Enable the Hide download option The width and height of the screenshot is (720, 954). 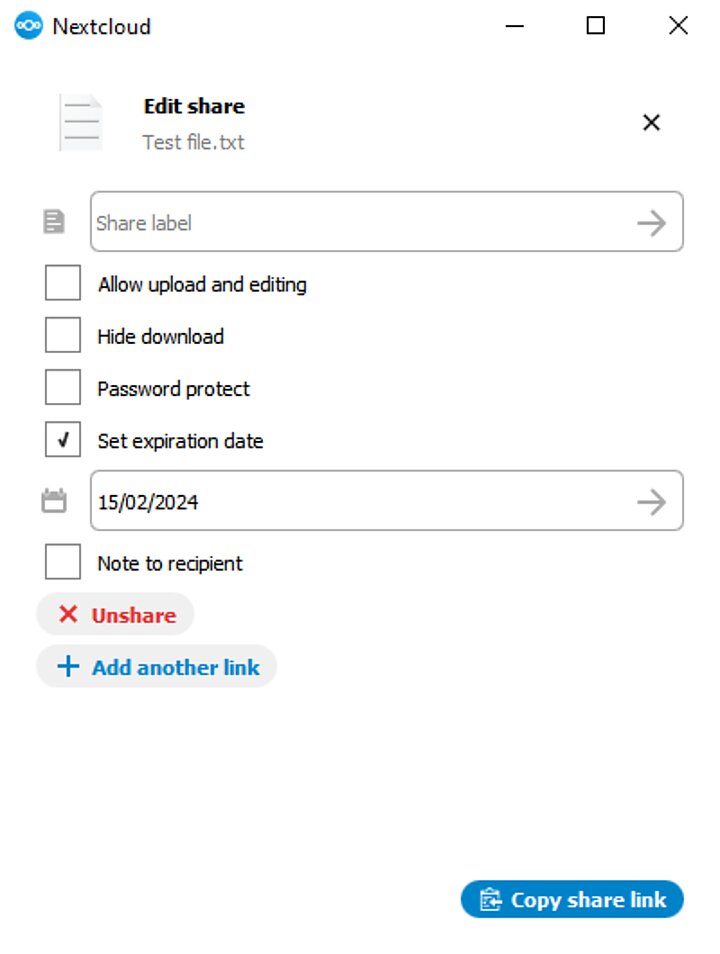pyautogui.click(x=63, y=335)
